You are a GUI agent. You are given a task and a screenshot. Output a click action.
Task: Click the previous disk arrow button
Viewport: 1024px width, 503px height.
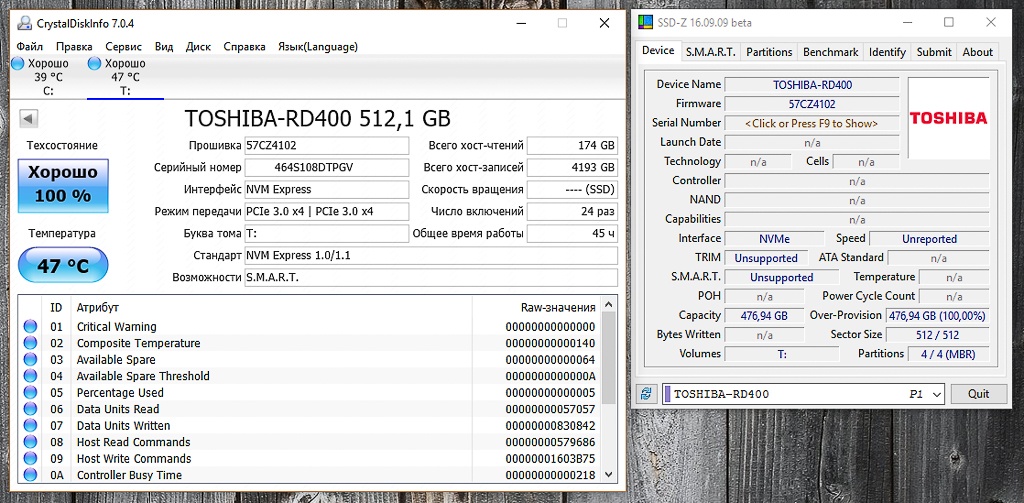click(x=28, y=120)
